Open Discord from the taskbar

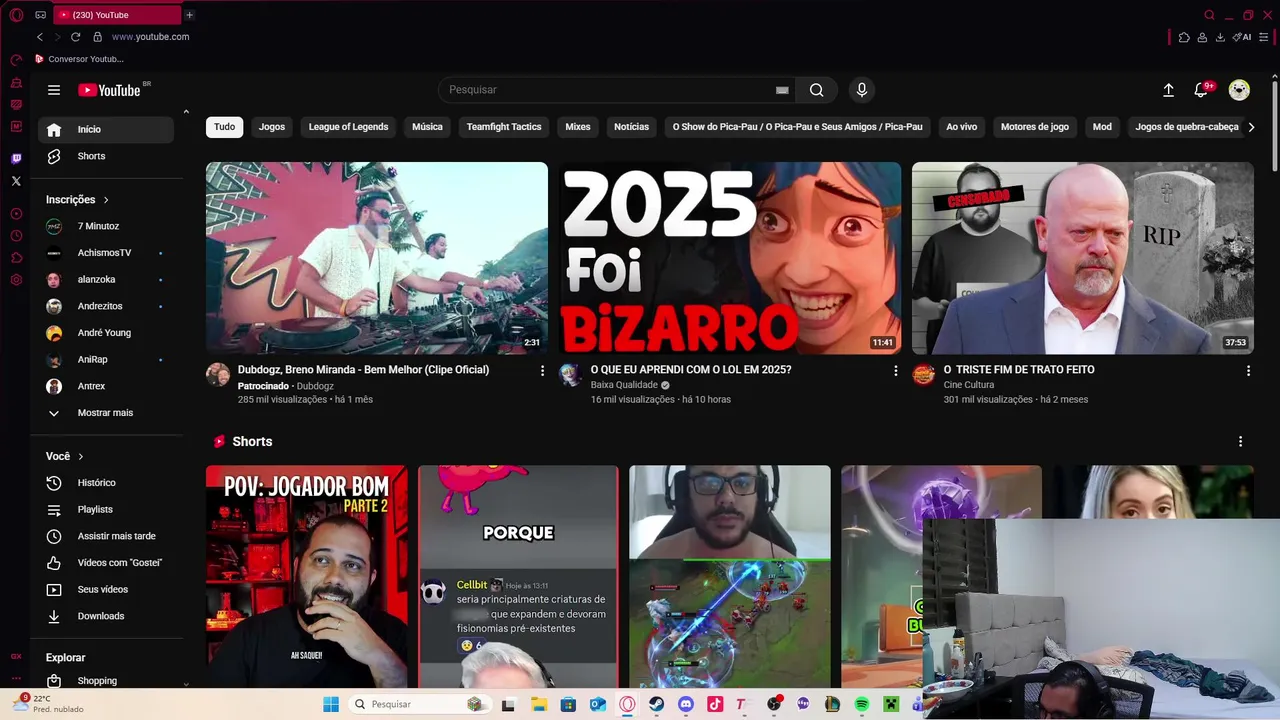tap(685, 704)
